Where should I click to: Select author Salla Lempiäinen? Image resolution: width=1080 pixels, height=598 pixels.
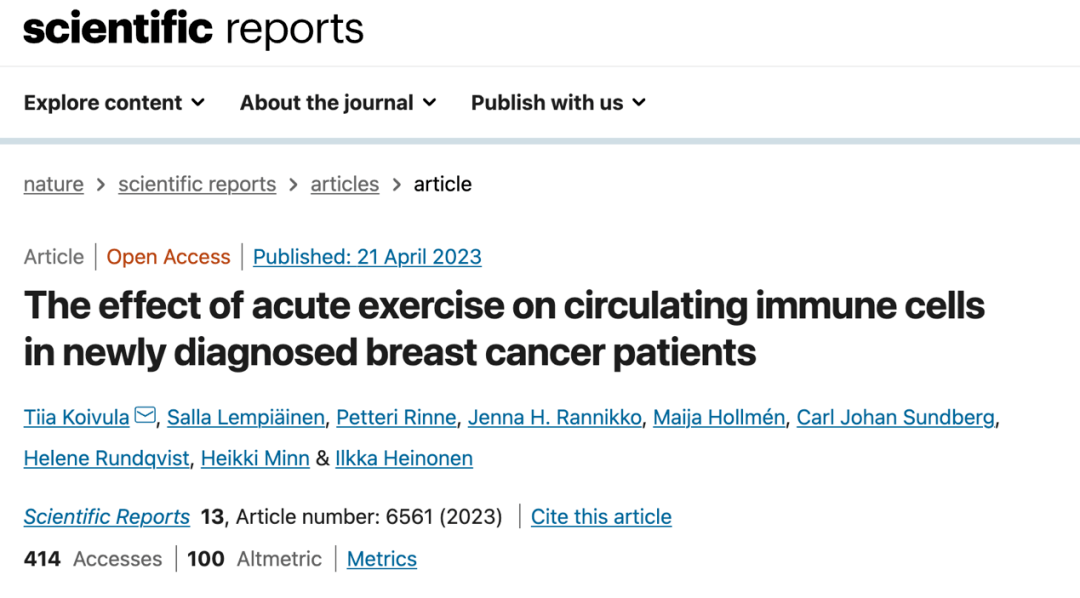[246, 417]
